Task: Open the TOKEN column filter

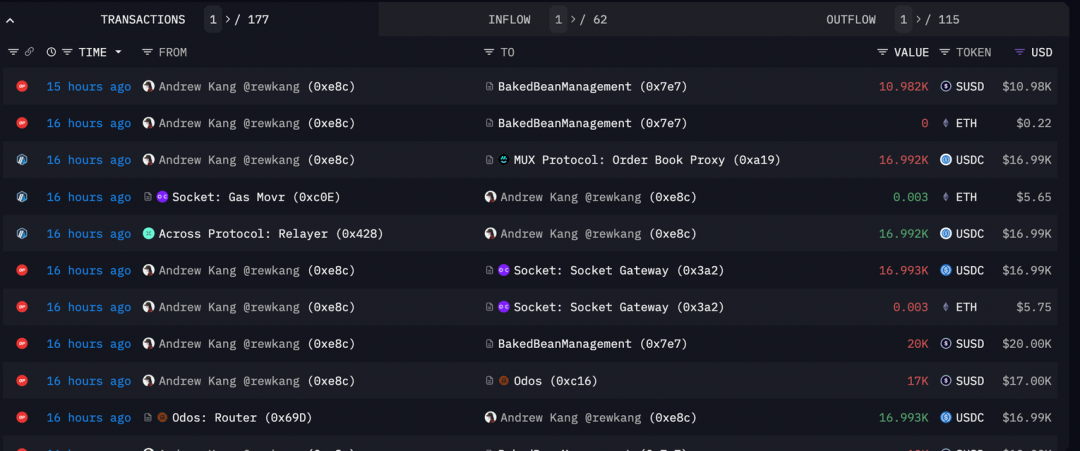Action: 945,52
